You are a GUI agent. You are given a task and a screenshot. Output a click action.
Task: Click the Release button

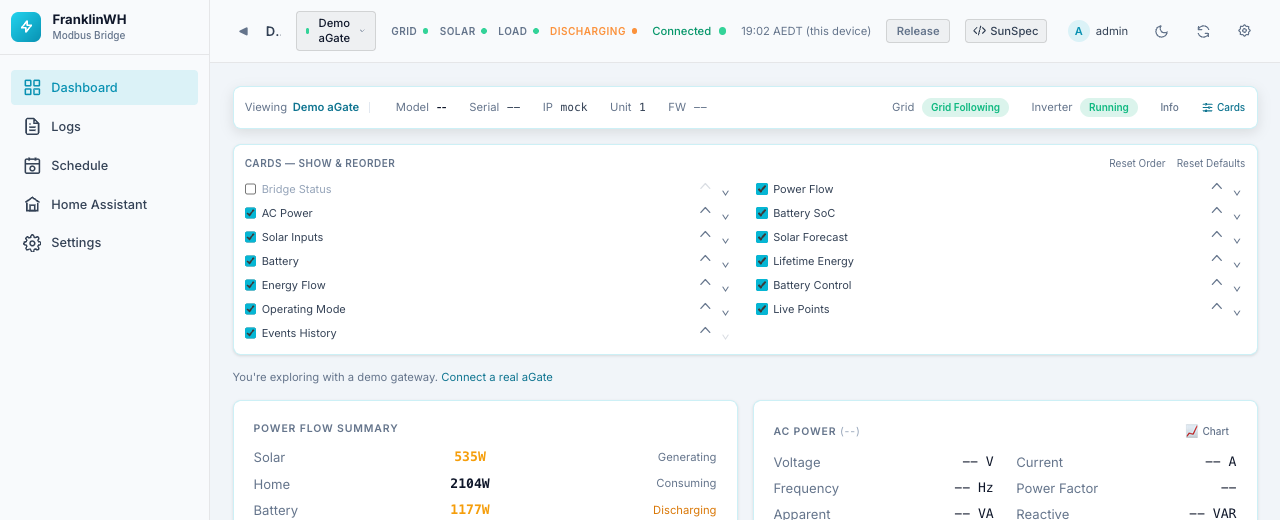click(918, 31)
